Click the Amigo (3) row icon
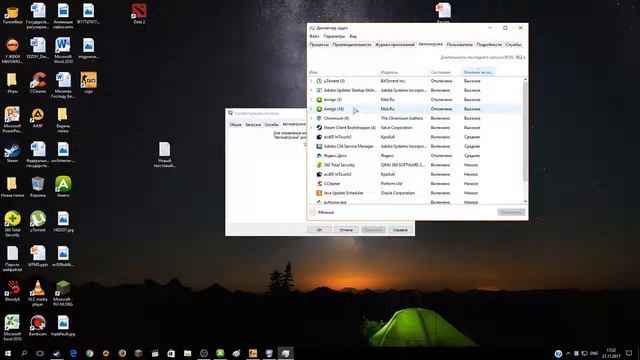 319,100
